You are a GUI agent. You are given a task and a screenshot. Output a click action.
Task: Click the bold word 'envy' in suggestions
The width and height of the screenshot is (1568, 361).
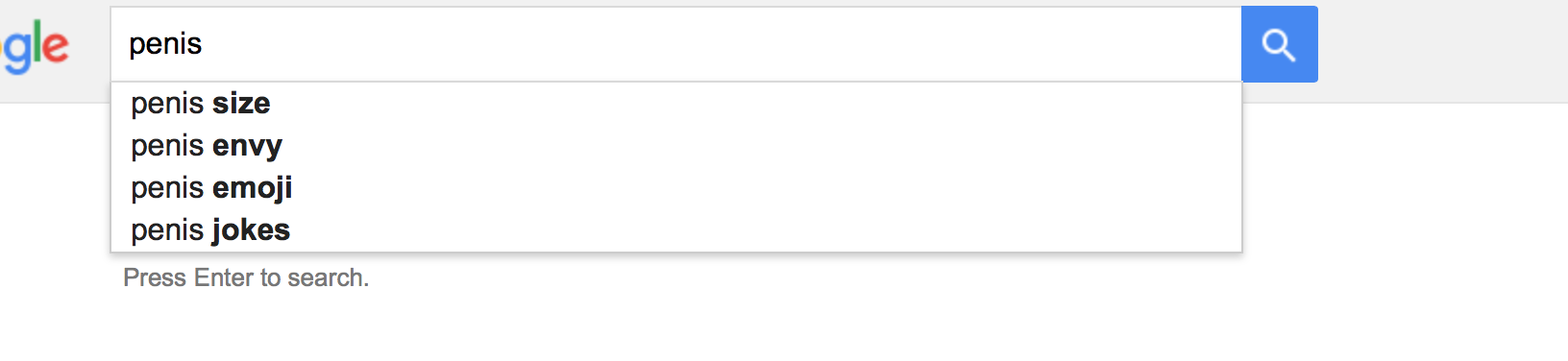247,146
